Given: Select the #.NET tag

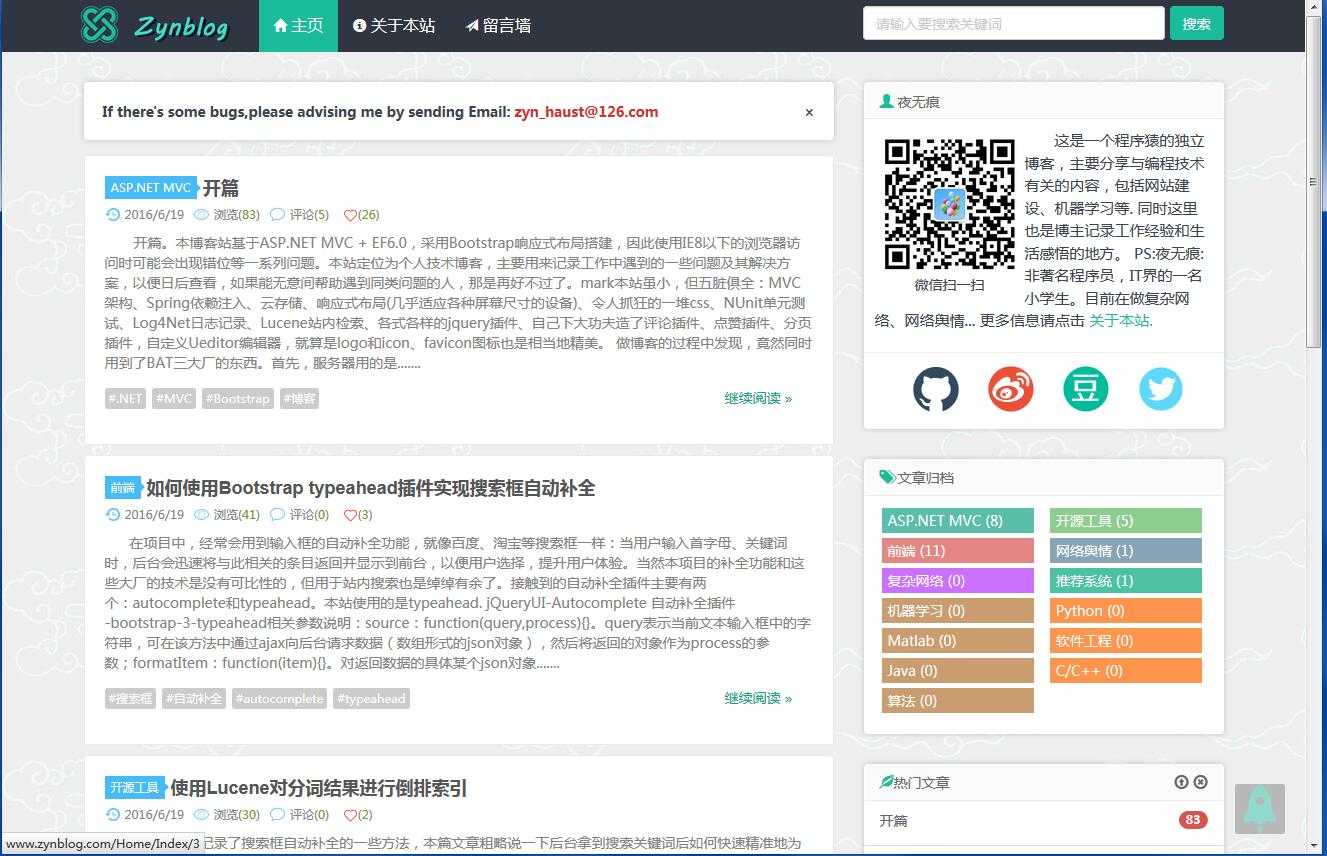Looking at the screenshot, I should (x=125, y=398).
